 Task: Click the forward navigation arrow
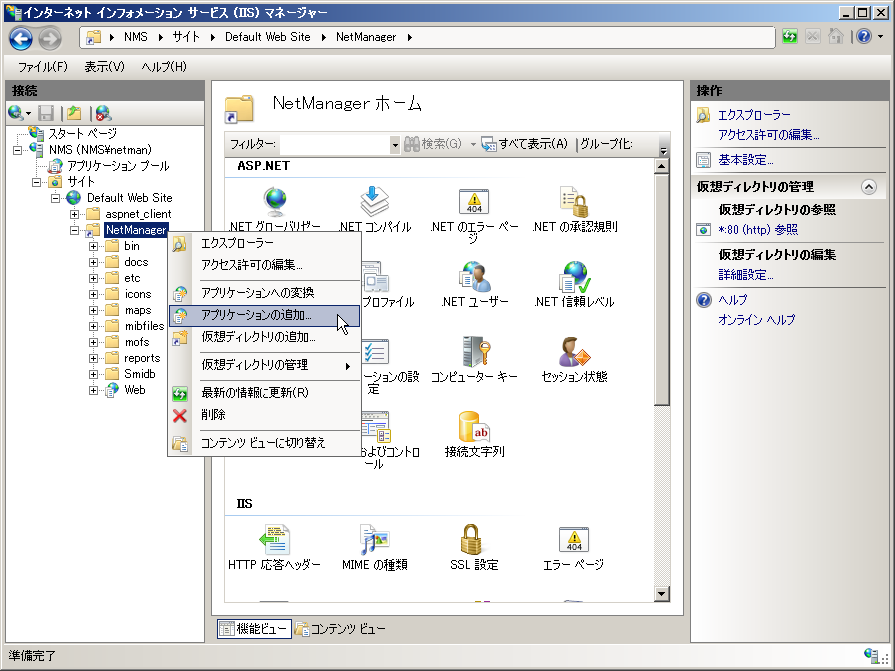click(50, 38)
